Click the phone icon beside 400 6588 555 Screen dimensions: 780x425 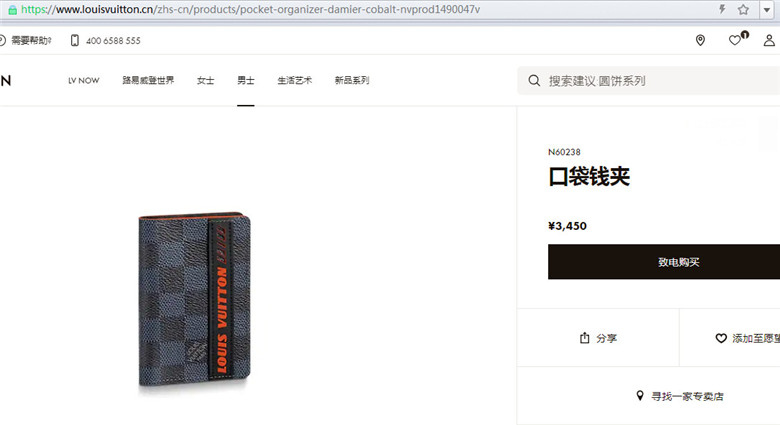pyautogui.click(x=75, y=40)
